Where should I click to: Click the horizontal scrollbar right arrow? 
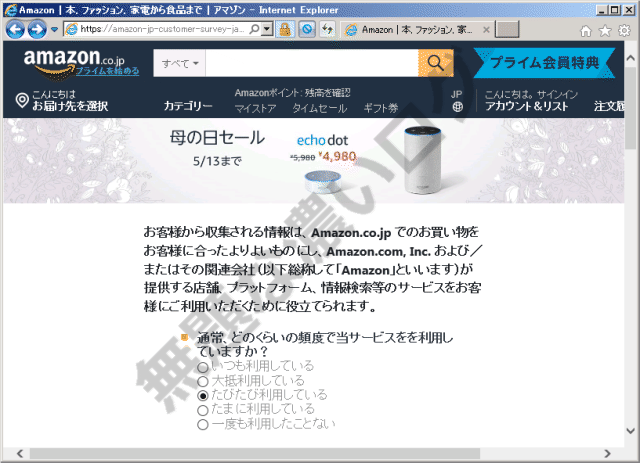(607, 453)
